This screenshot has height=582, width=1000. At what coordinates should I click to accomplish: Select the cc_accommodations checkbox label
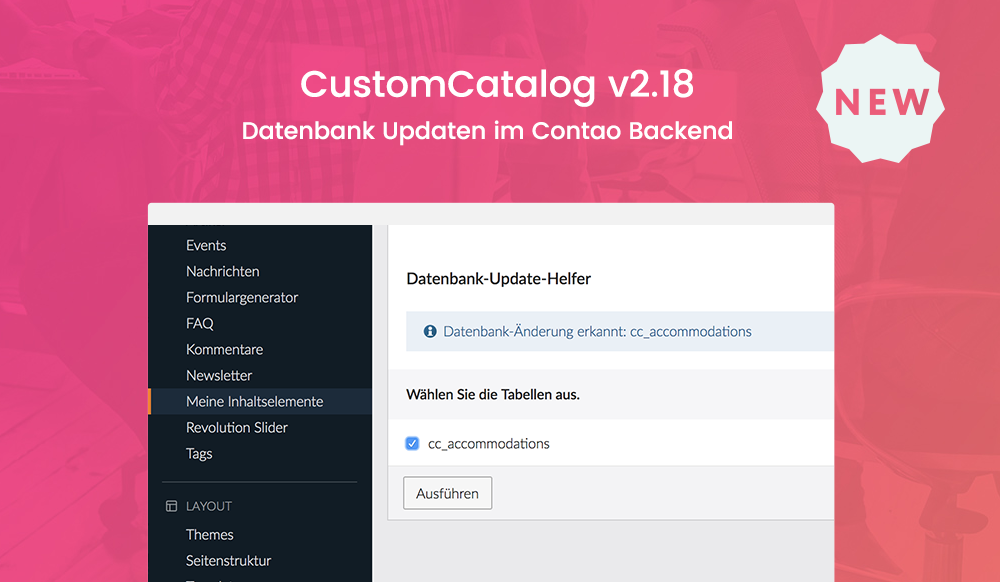pos(489,444)
